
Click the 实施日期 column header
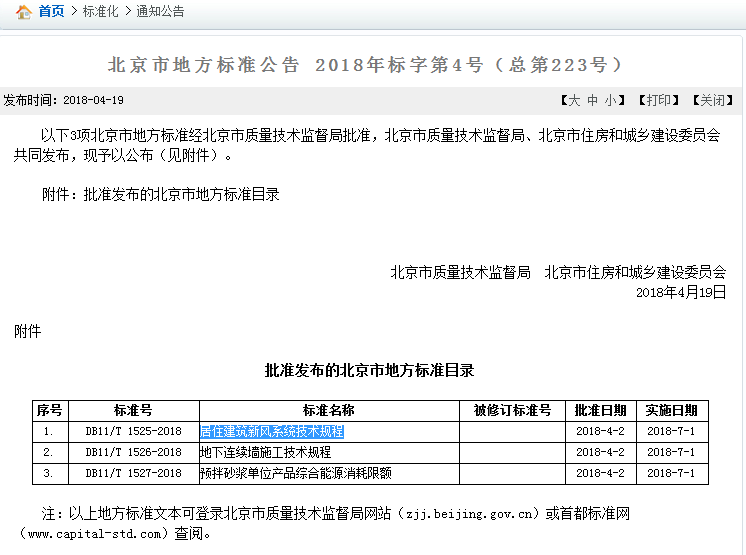[x=671, y=410]
